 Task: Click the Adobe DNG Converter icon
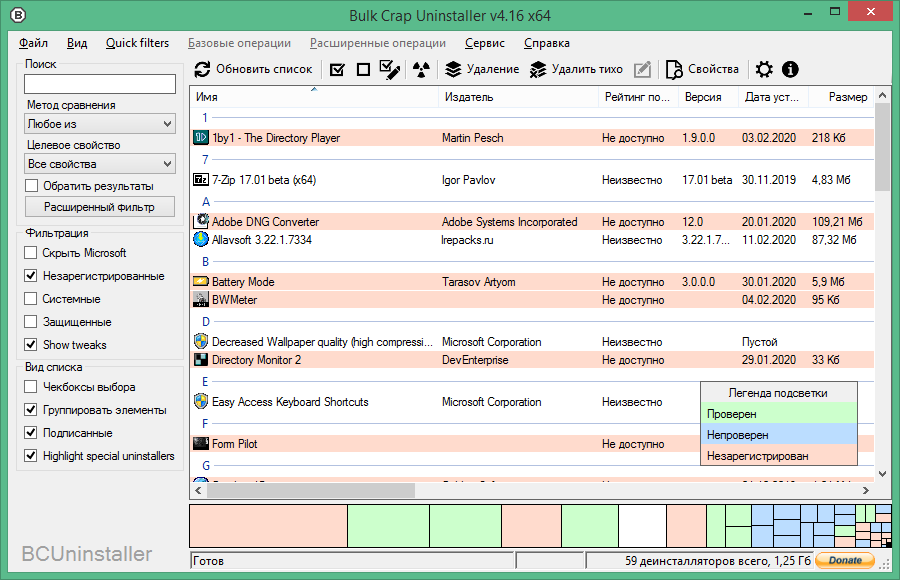coord(201,220)
